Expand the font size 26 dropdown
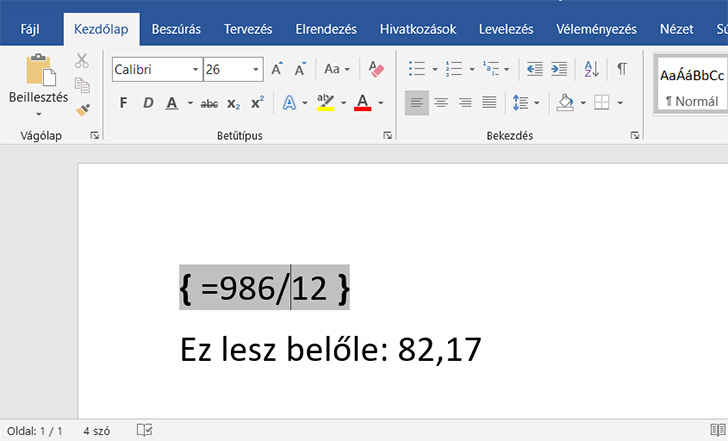This screenshot has width=728, height=441. point(256,70)
